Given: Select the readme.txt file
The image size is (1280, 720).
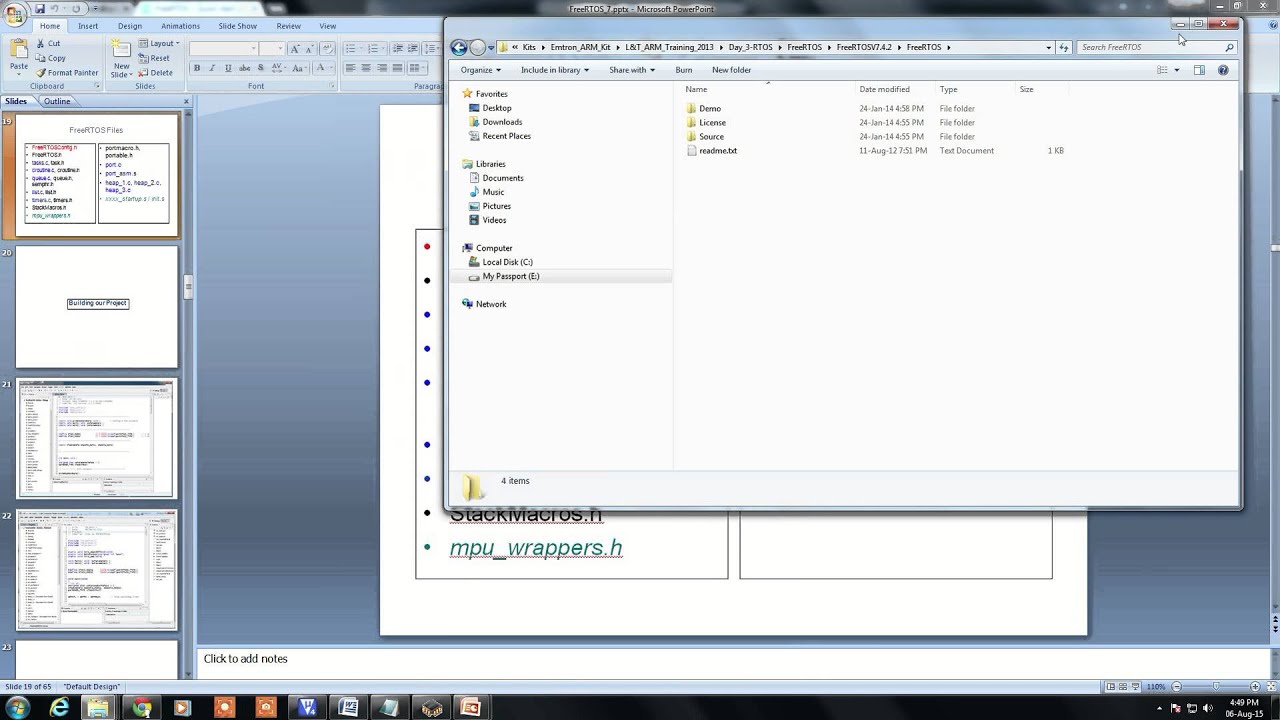Looking at the screenshot, I should 718,150.
